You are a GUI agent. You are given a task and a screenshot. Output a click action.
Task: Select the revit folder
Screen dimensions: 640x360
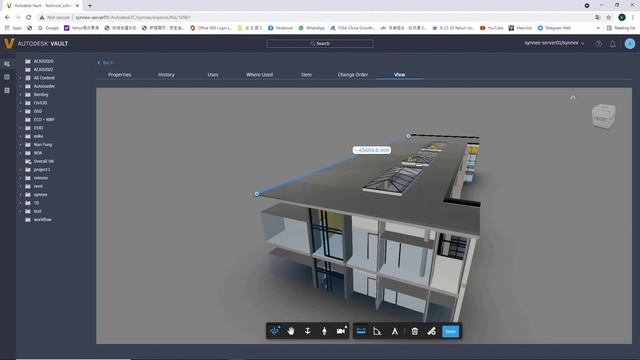pos(38,186)
